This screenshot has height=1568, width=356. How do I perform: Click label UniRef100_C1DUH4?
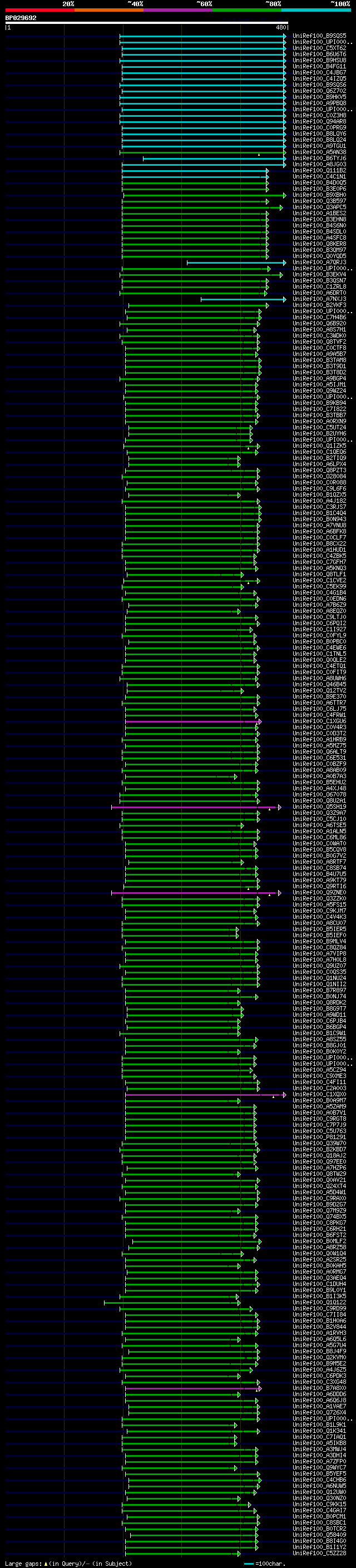[319, 1284]
